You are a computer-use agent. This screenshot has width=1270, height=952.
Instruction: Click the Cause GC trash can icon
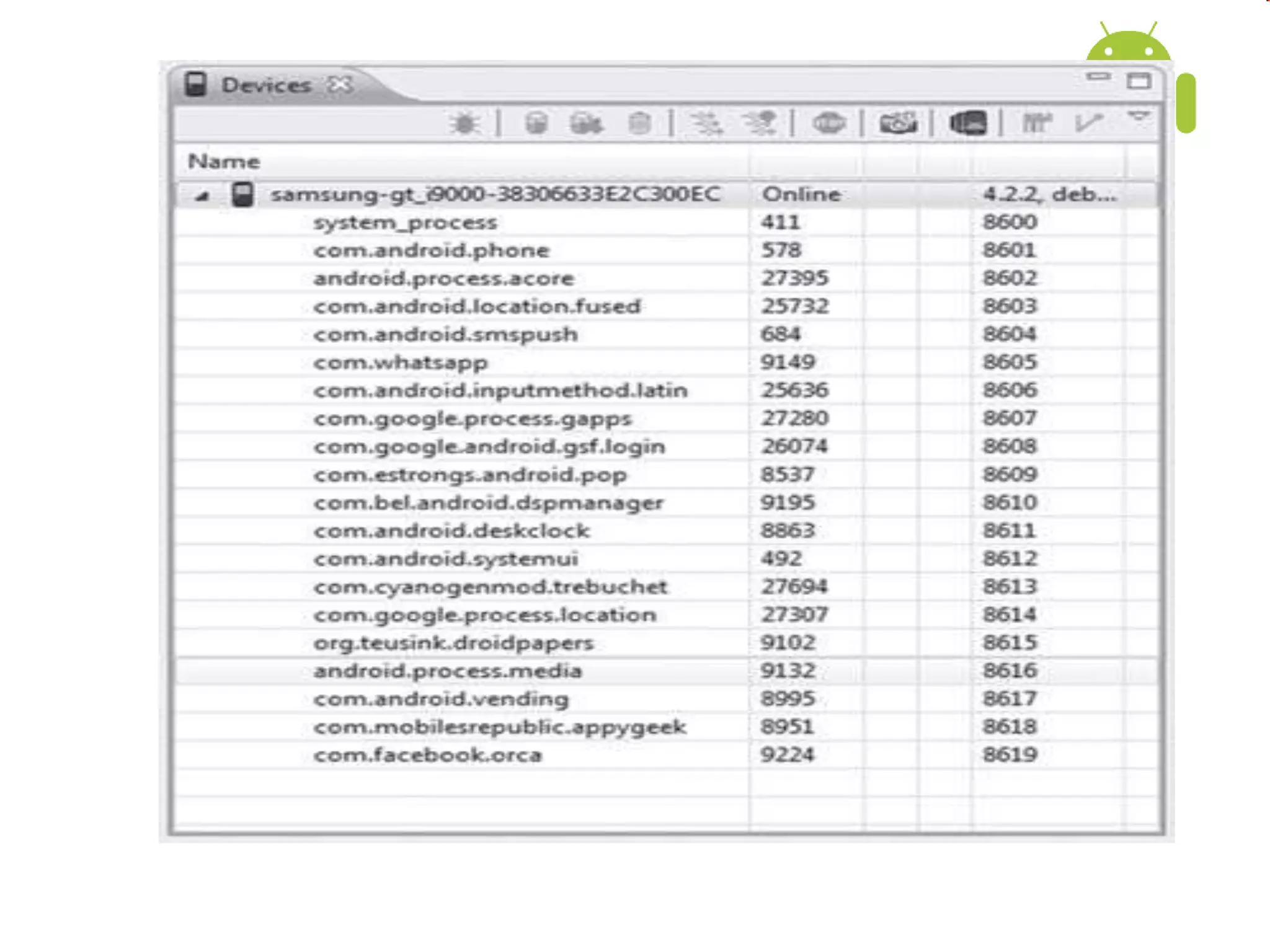[639, 124]
